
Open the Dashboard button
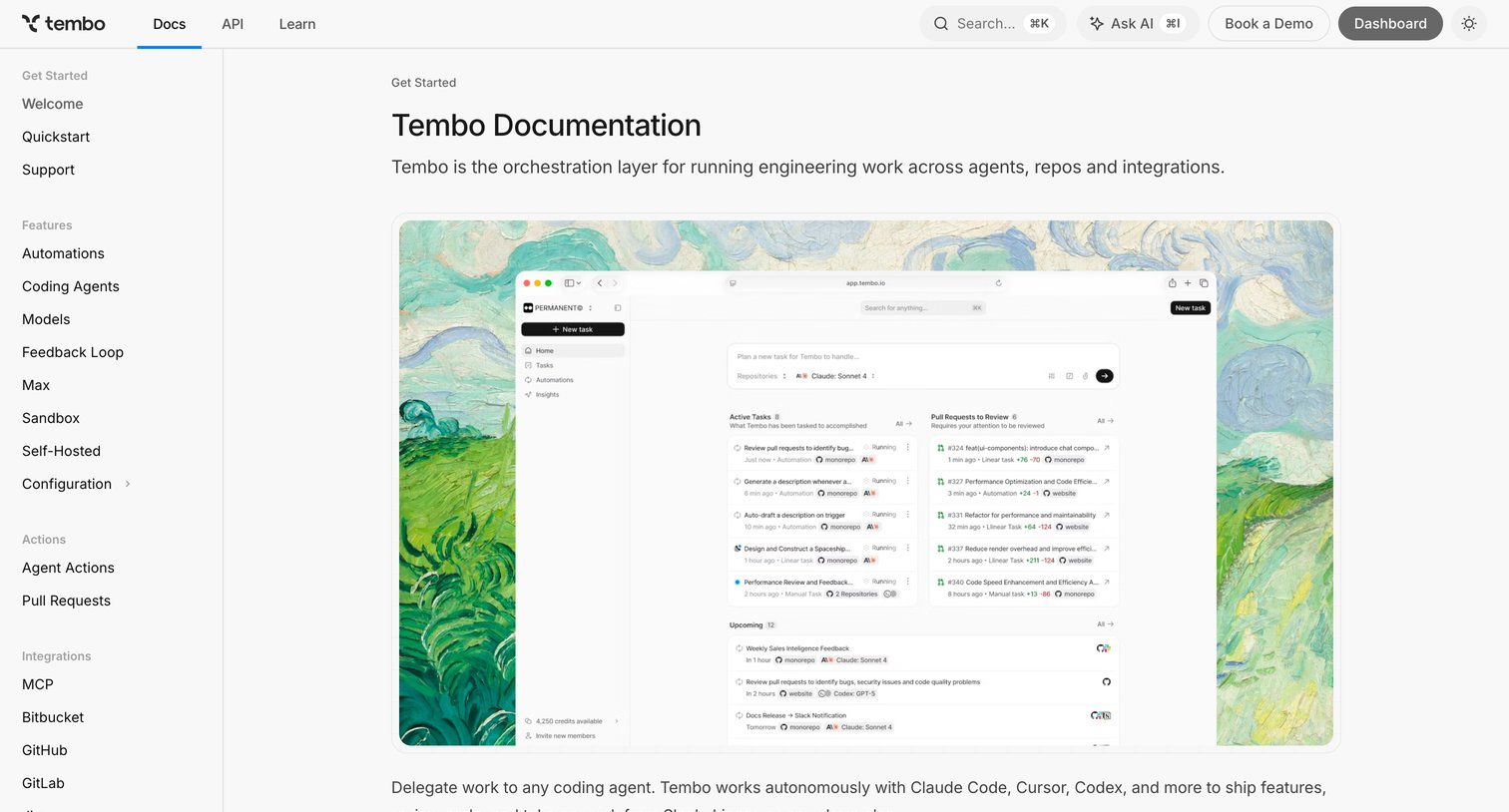[x=1390, y=24]
